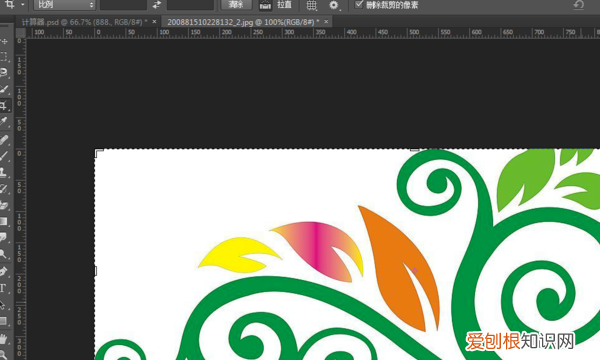Select the Clone Stamp tool
The height and width of the screenshot is (360, 600).
coord(4,172)
